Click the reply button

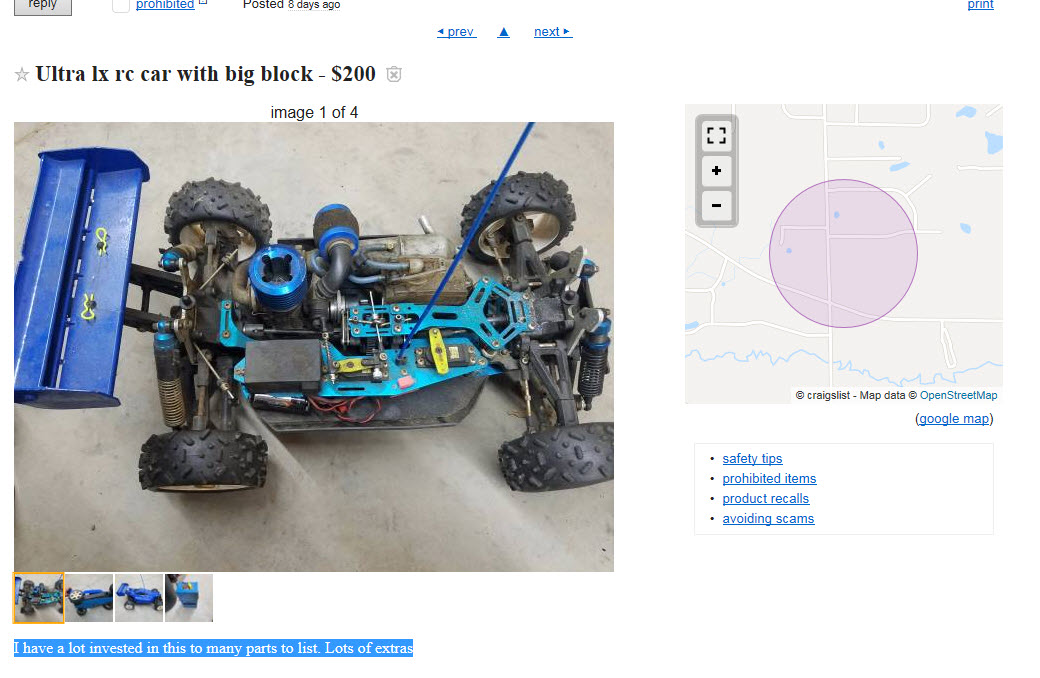[42, 5]
